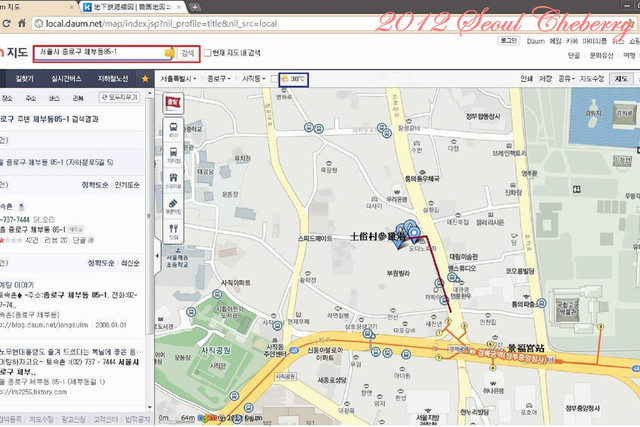Select the gas station pump icon in toolbar
Viewport: 640px width, 427px height.
pyautogui.click(x=173, y=206)
